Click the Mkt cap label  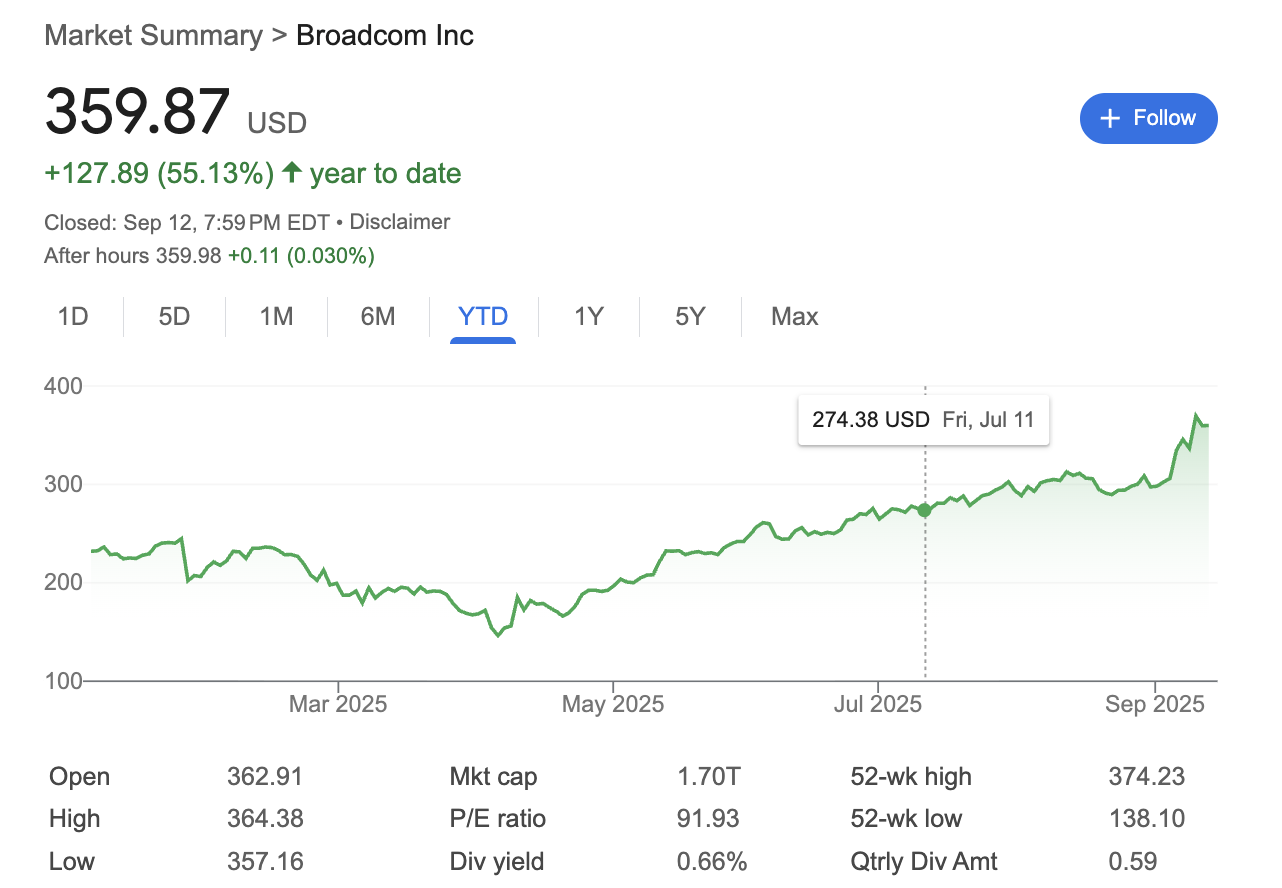pyautogui.click(x=493, y=777)
